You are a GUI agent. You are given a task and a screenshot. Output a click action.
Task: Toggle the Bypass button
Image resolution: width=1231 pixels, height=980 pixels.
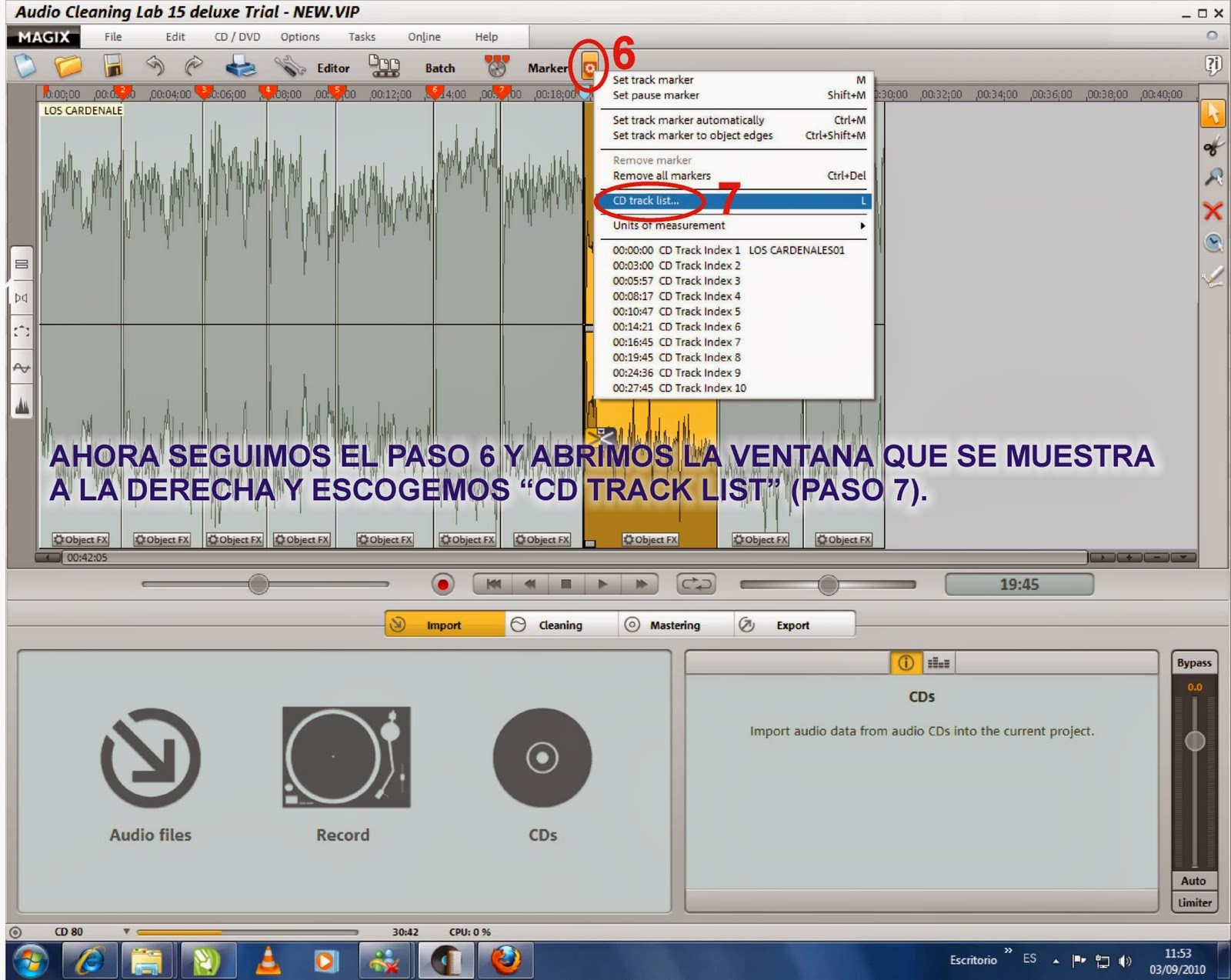[1194, 662]
